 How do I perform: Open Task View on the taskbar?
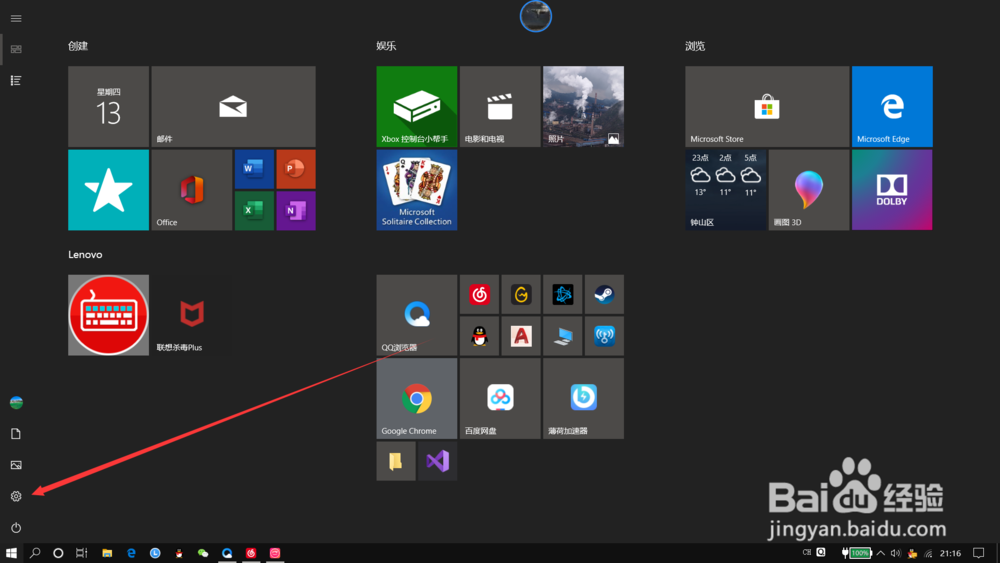[x=82, y=553]
